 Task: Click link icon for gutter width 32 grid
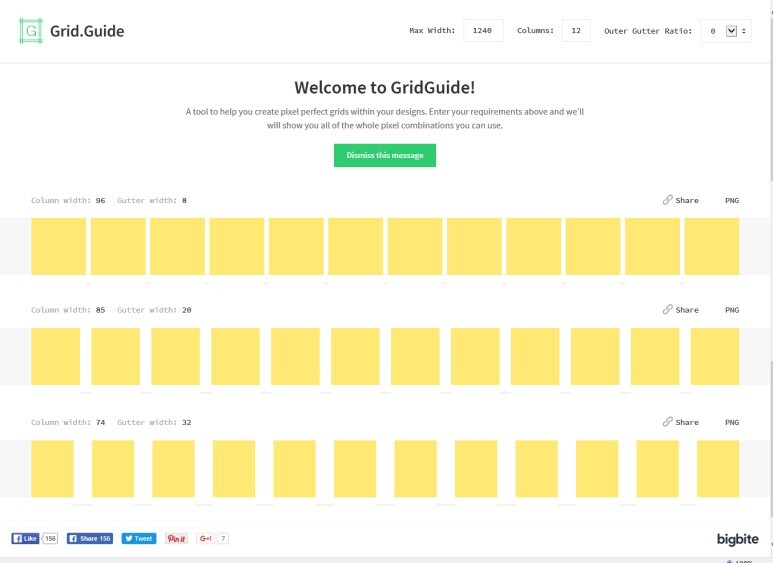(x=668, y=422)
